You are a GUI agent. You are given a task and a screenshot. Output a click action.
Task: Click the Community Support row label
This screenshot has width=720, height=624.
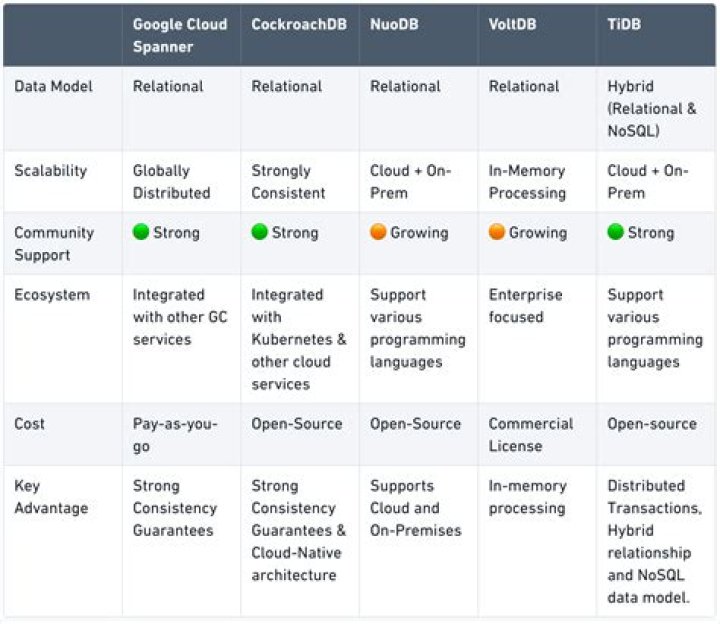[54, 244]
